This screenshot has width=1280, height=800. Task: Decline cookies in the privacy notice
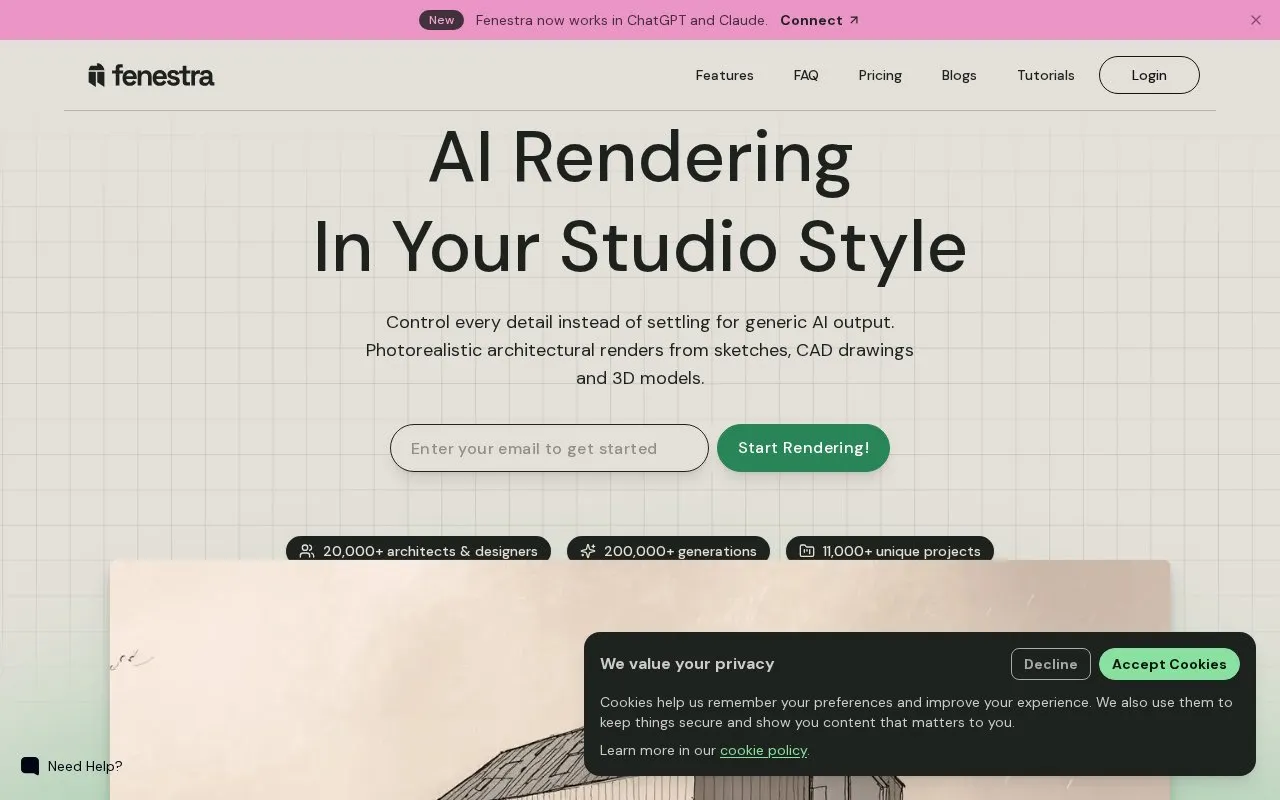(1051, 664)
